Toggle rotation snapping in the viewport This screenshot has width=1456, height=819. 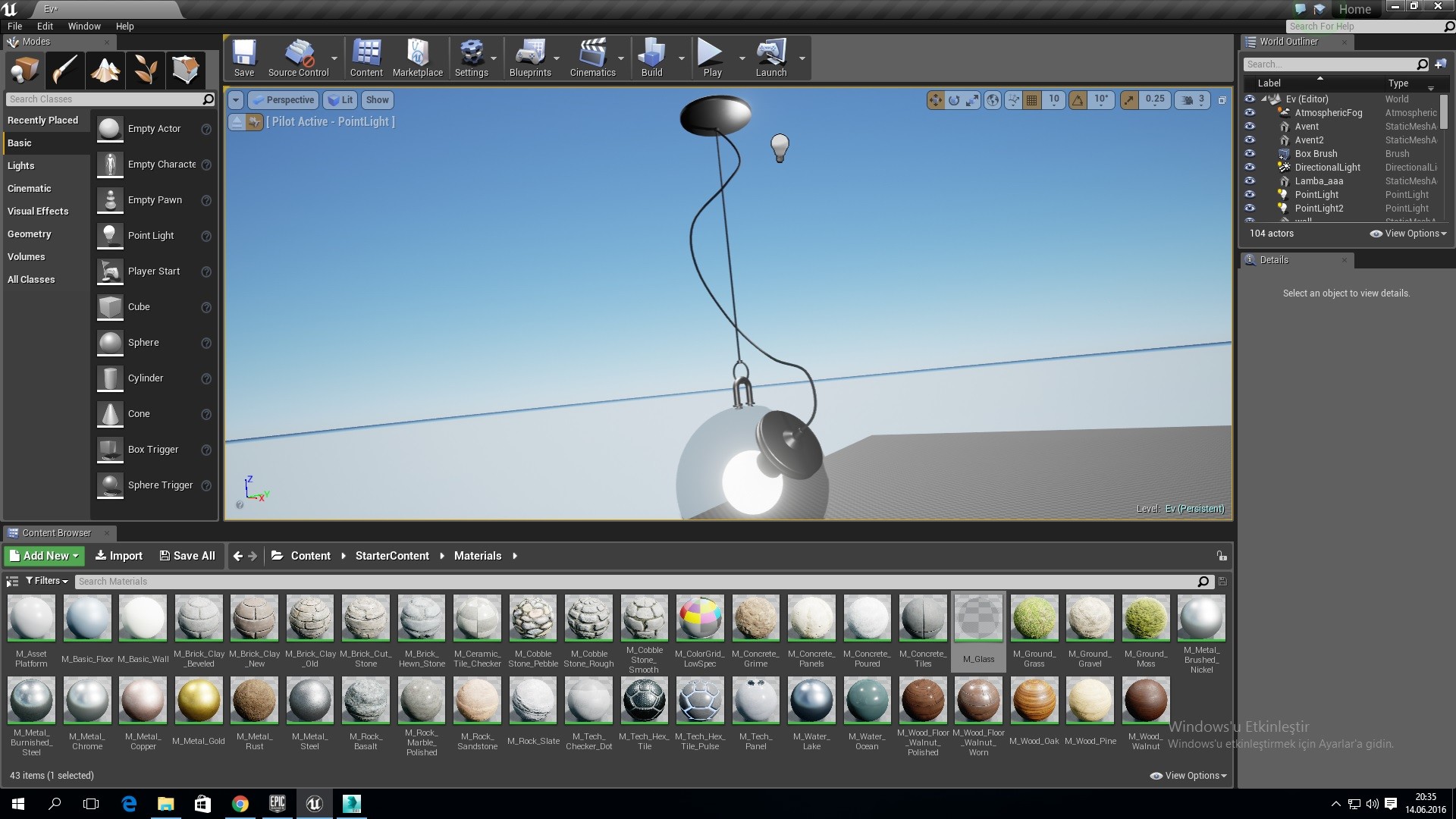(1078, 100)
